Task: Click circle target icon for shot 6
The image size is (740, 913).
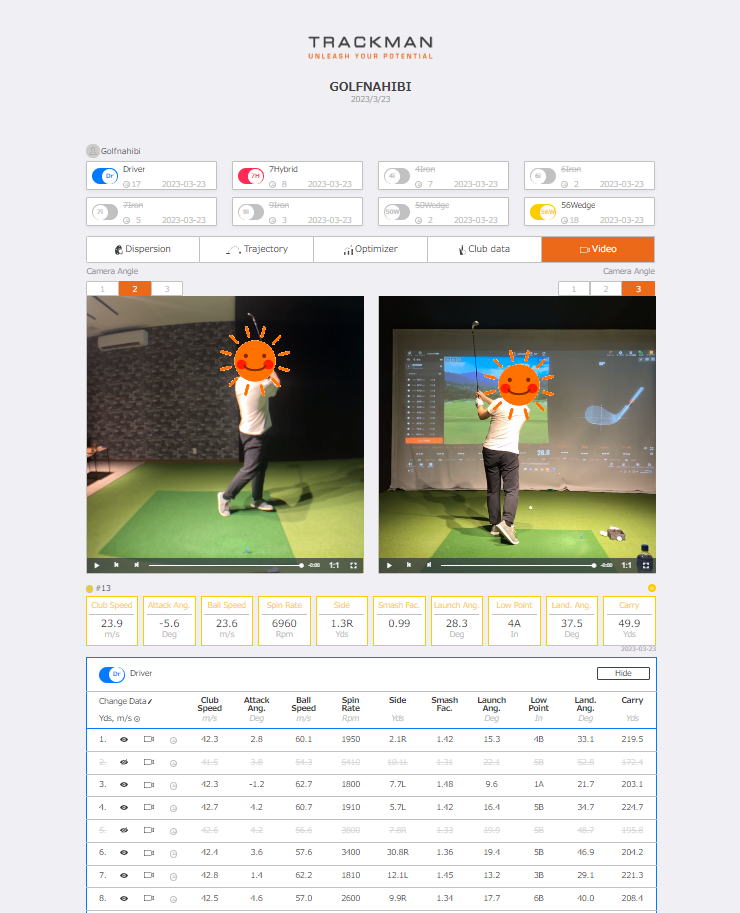Action: pos(174,854)
